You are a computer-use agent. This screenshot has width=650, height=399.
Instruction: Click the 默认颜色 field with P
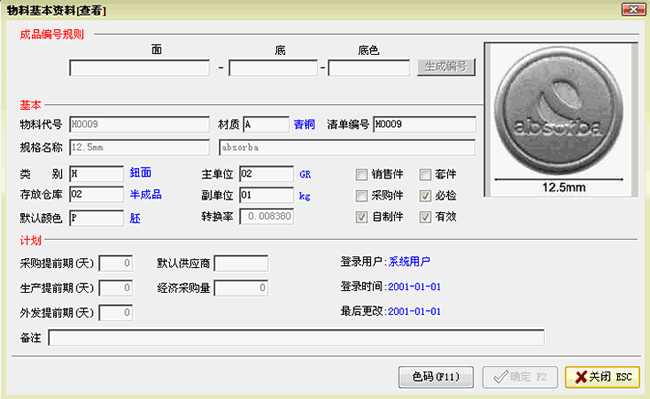point(96,218)
